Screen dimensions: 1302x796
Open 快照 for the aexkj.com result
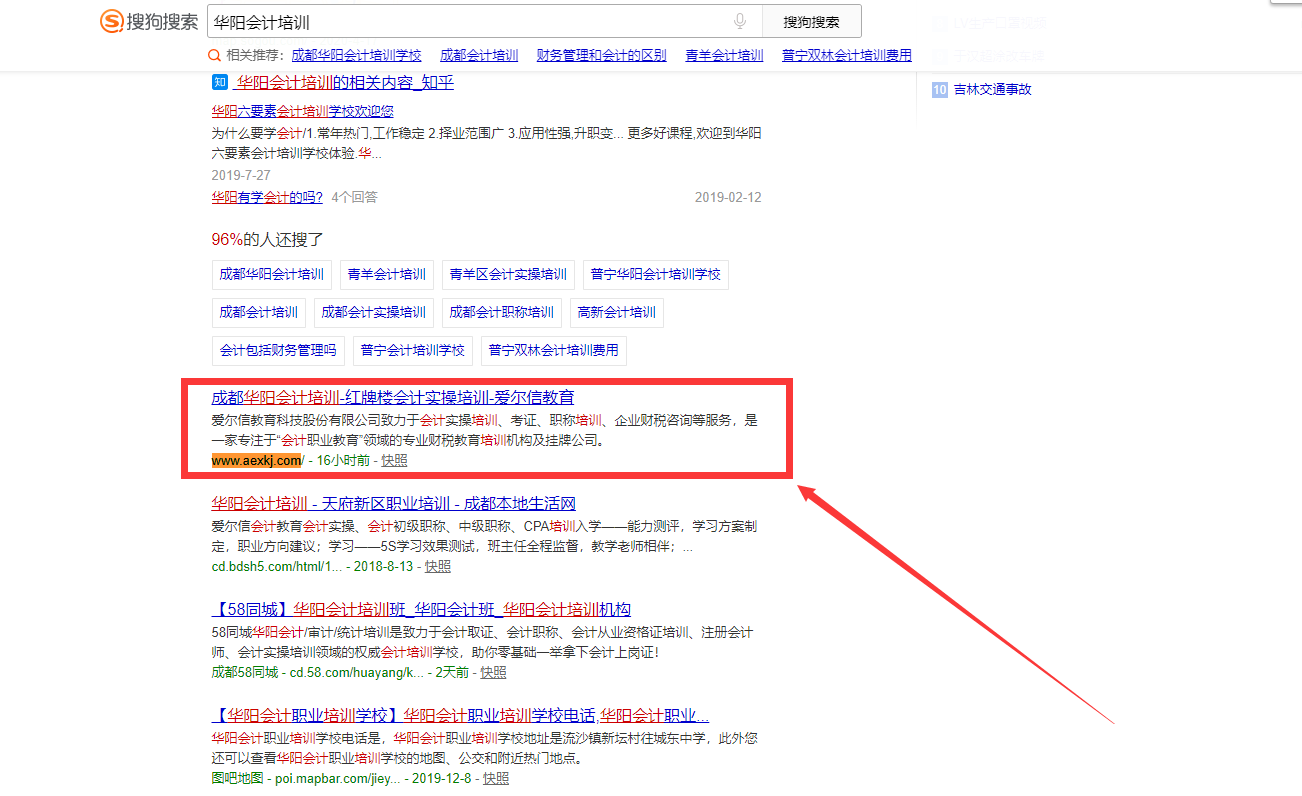[394, 460]
